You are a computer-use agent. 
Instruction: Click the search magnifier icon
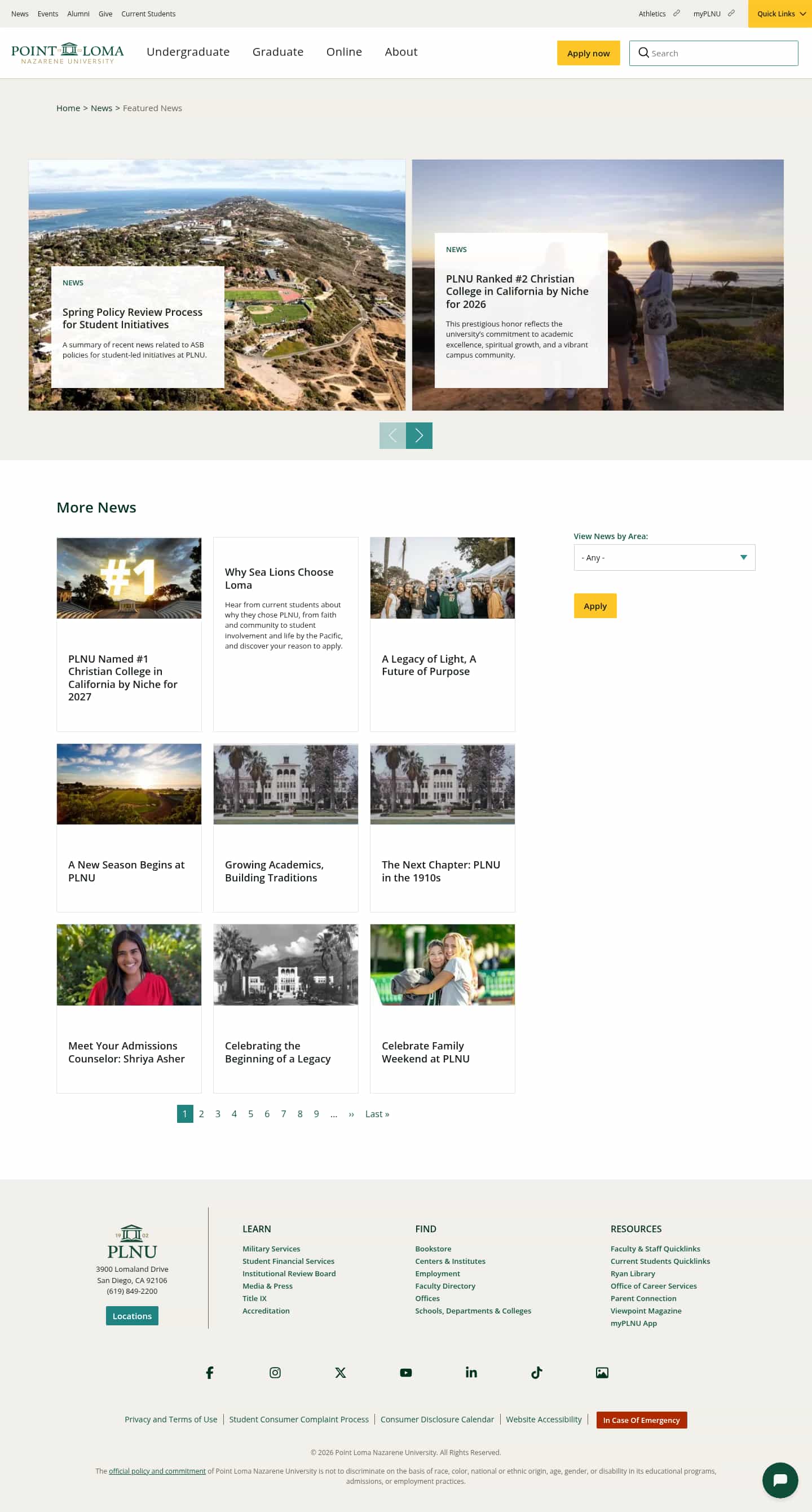pyautogui.click(x=643, y=53)
